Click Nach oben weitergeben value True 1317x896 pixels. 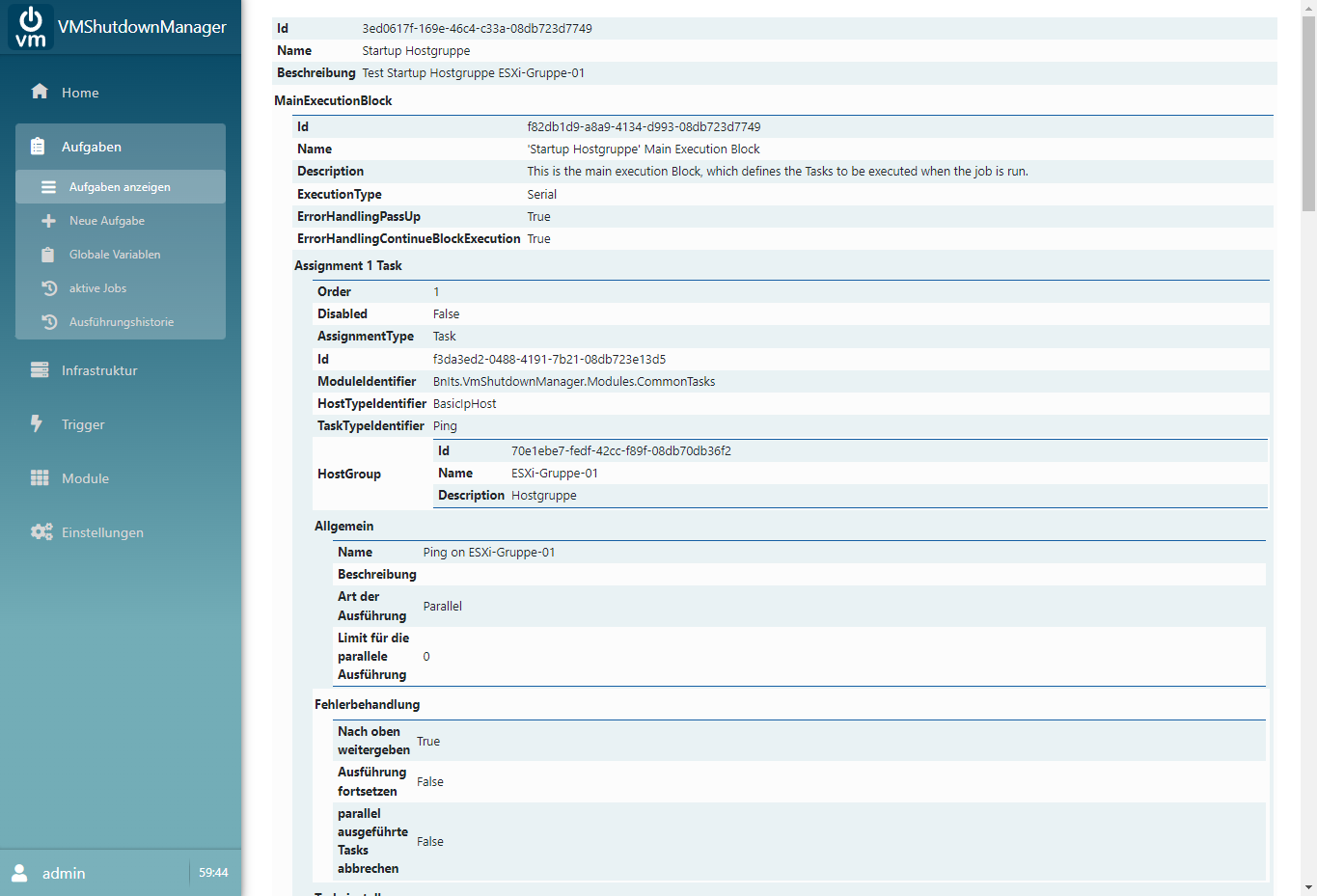click(428, 742)
